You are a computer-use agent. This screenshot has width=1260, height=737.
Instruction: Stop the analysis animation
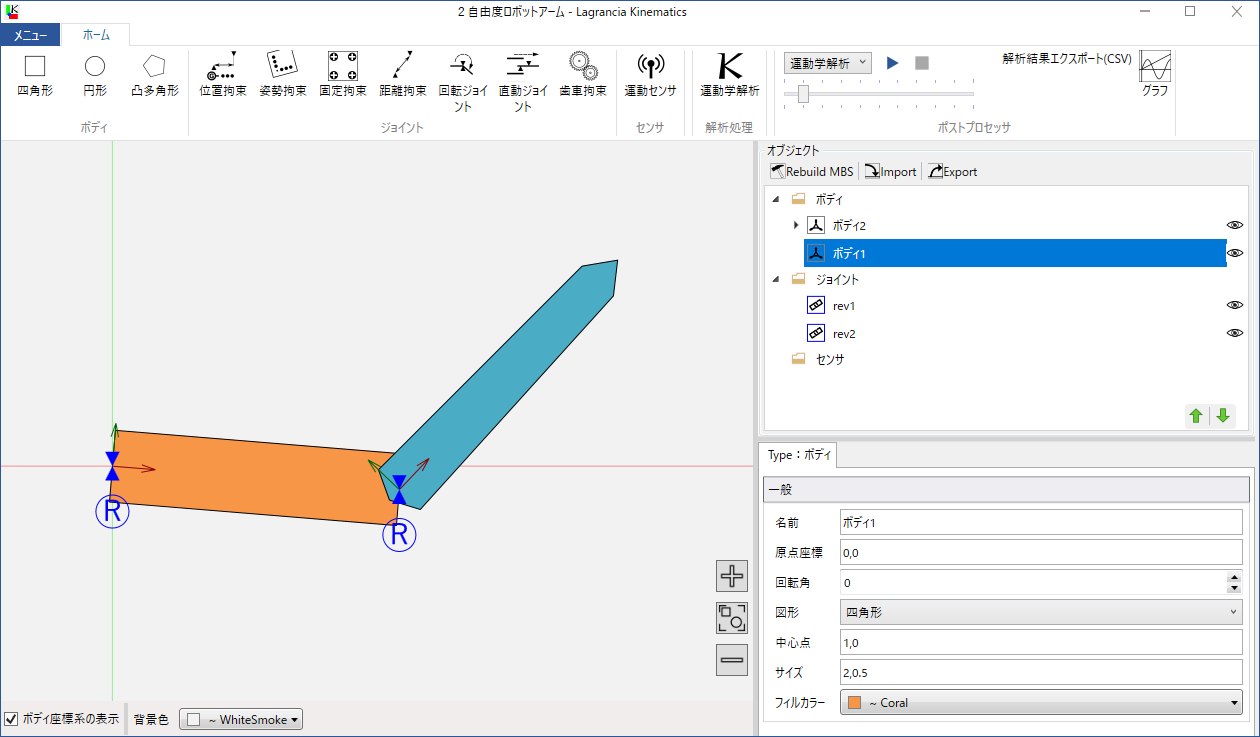922,63
